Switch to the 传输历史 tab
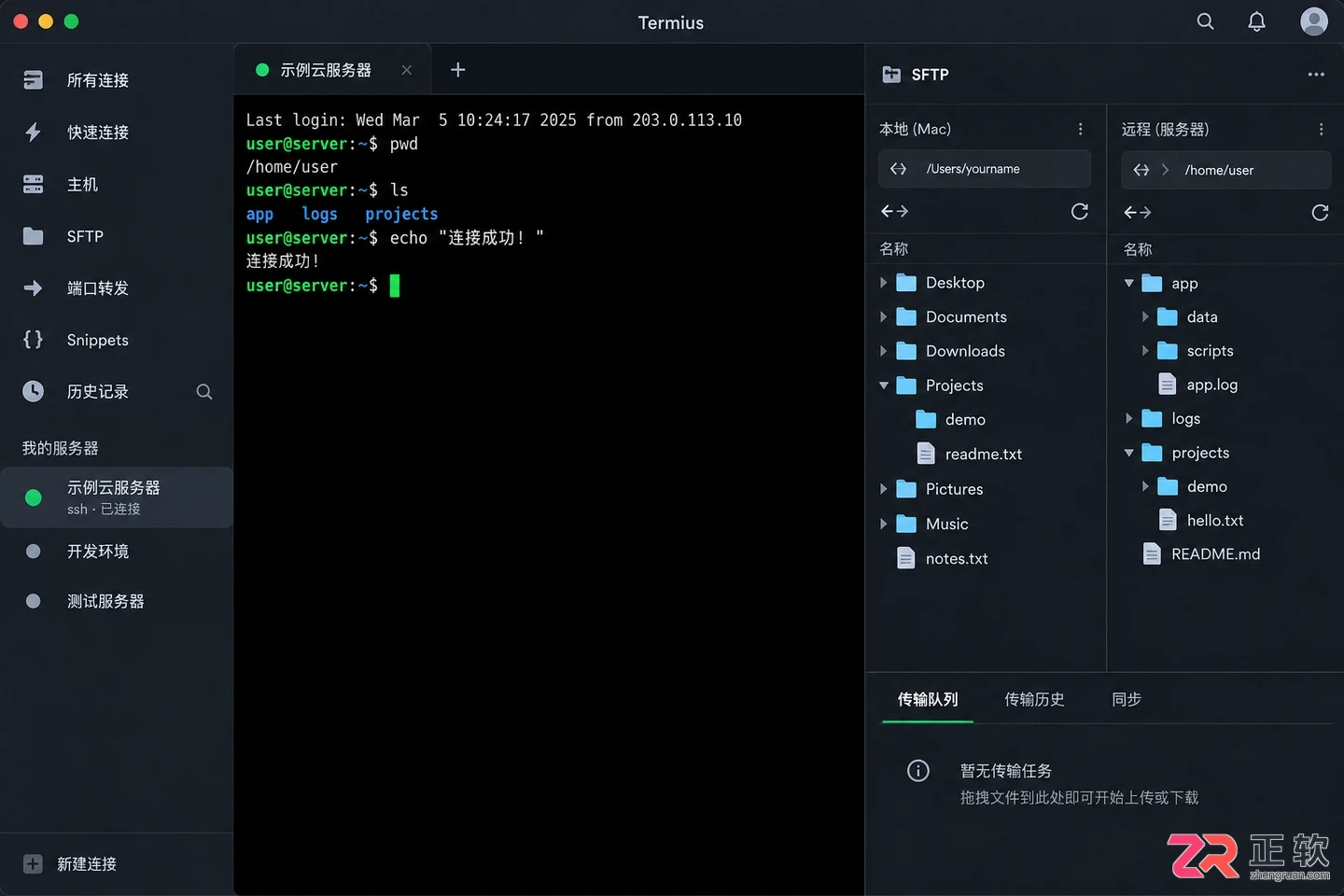Viewport: 1344px width, 896px height. tap(1034, 700)
